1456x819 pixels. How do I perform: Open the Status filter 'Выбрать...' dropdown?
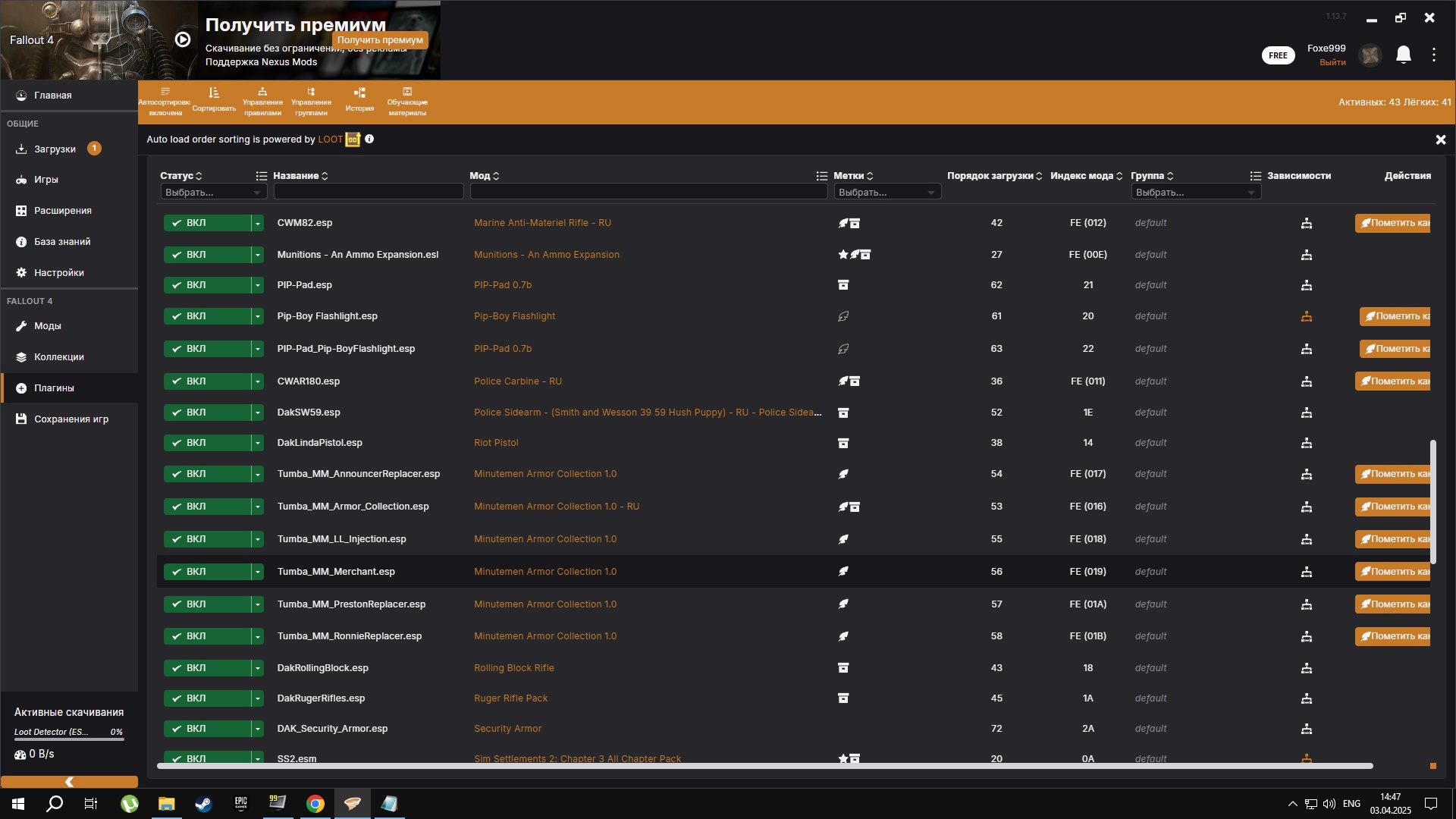[x=213, y=193]
